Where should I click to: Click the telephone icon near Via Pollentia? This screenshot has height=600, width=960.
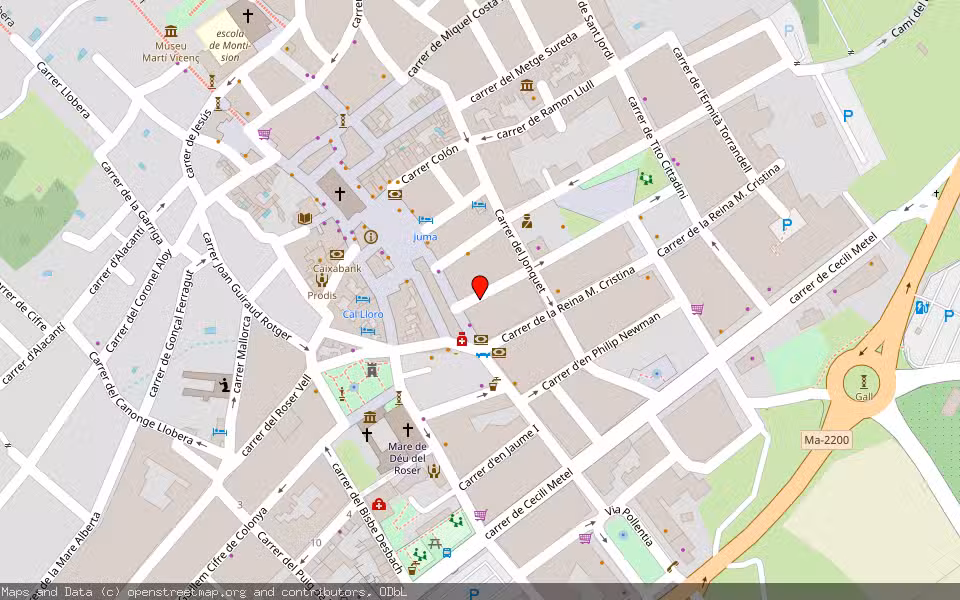click(673, 567)
